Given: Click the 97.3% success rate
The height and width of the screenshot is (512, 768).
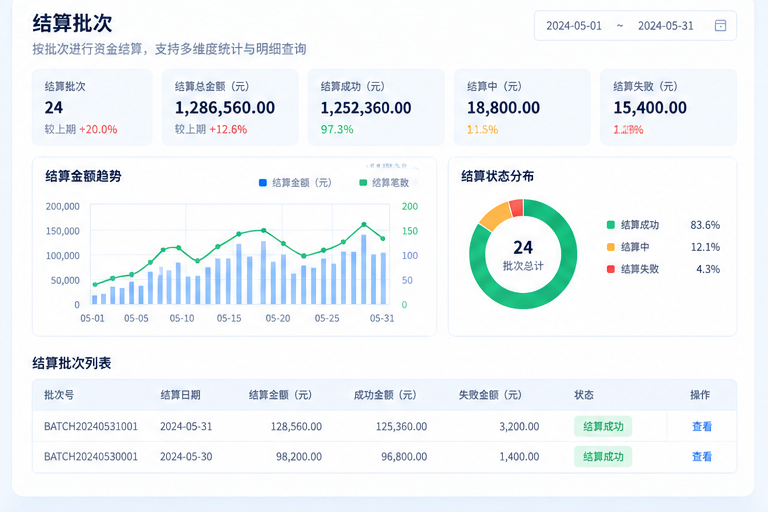Looking at the screenshot, I should tap(337, 129).
